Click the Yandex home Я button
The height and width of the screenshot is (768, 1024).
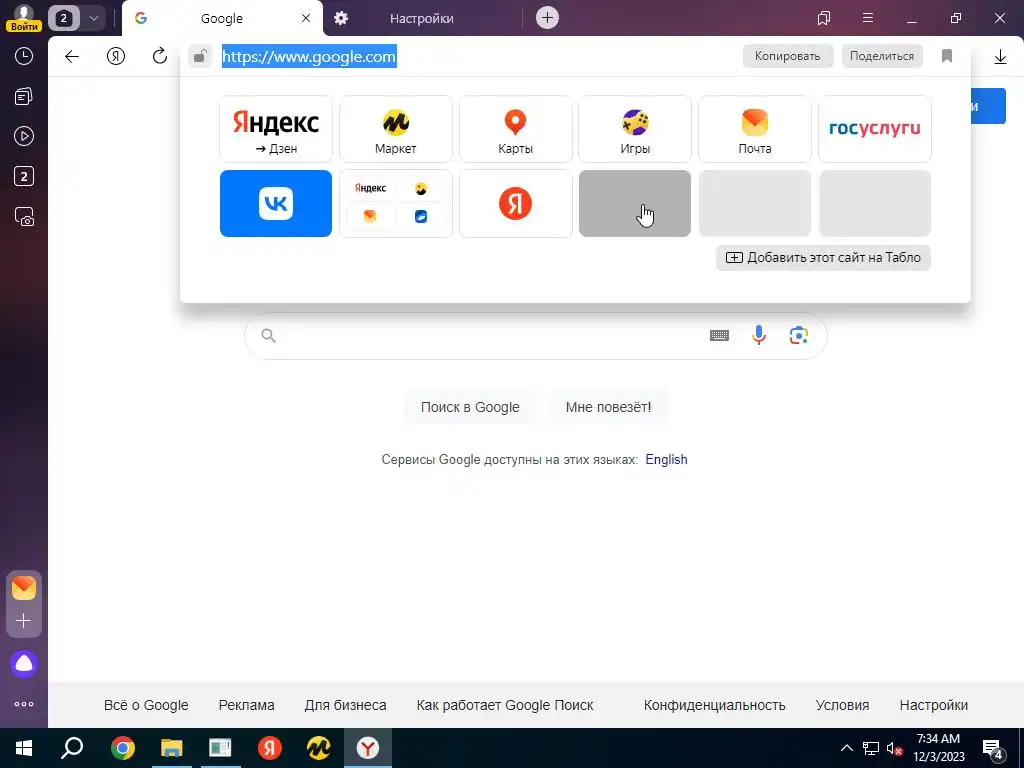[116, 57]
